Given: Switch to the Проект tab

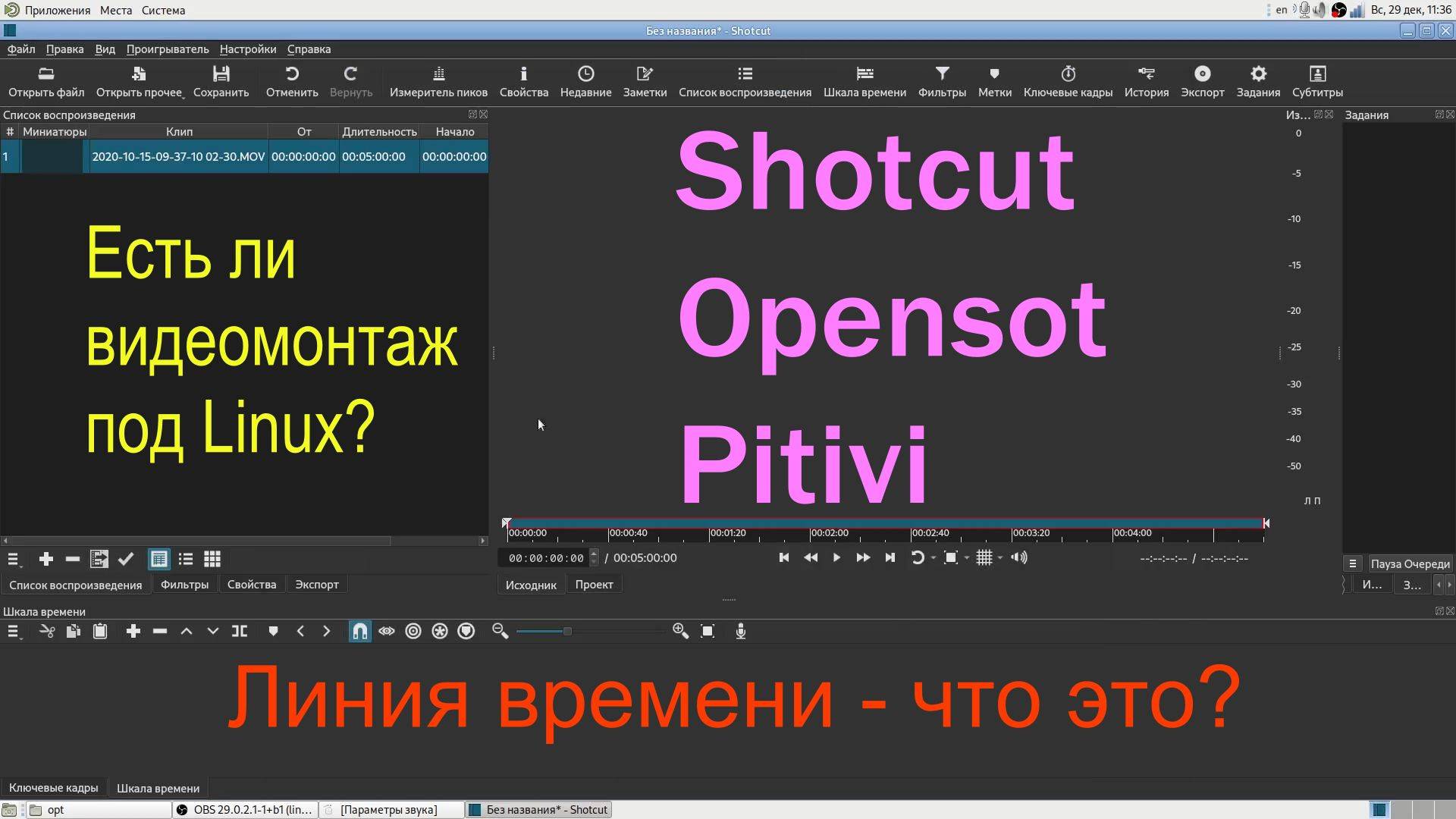Looking at the screenshot, I should coord(594,584).
